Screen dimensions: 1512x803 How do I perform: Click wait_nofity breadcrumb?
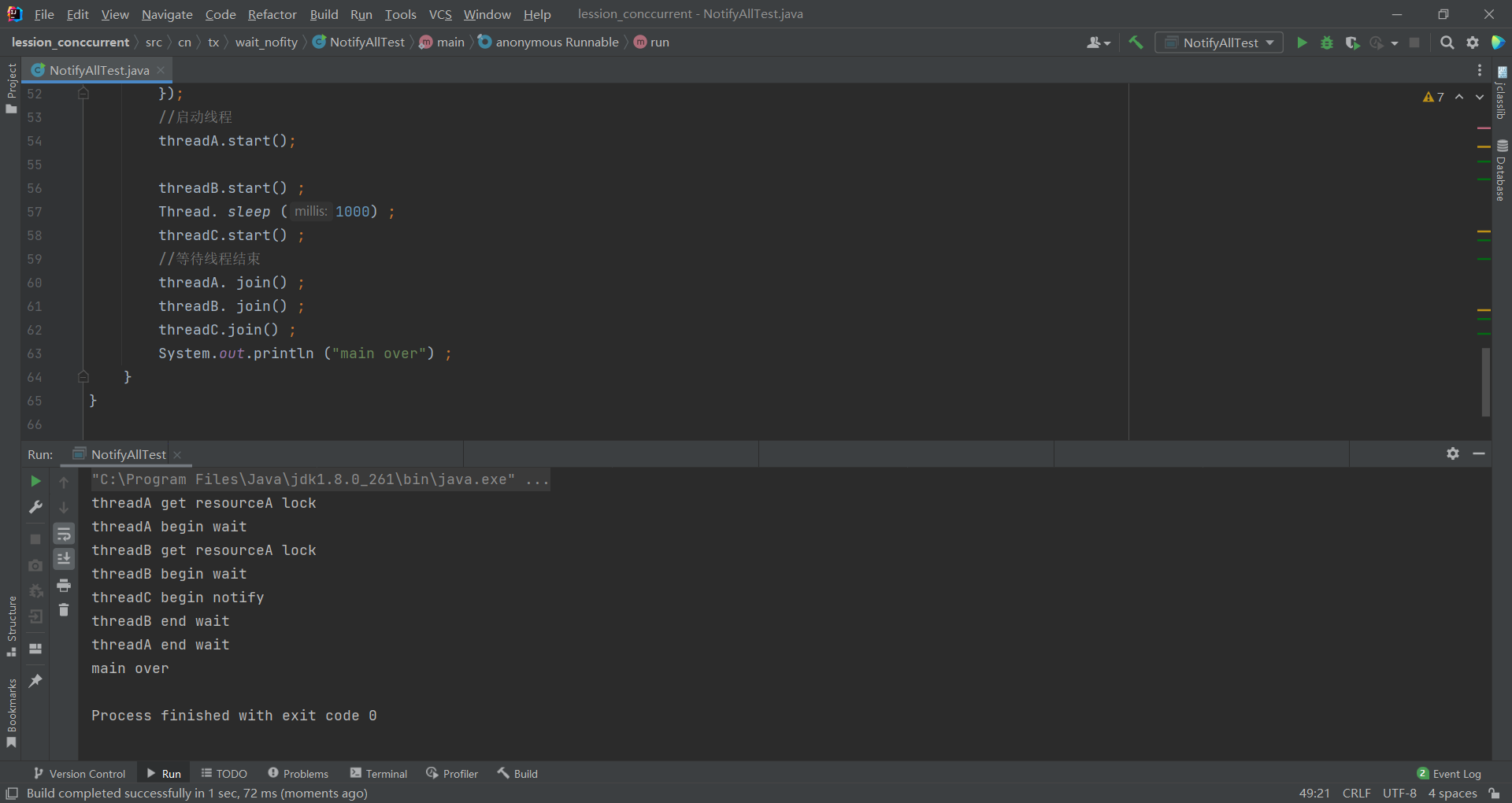(266, 43)
